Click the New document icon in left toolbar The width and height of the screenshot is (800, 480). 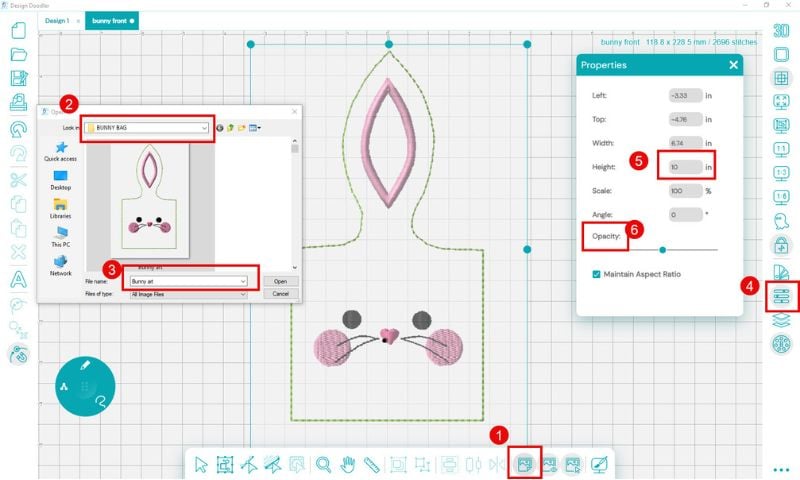click(x=18, y=29)
